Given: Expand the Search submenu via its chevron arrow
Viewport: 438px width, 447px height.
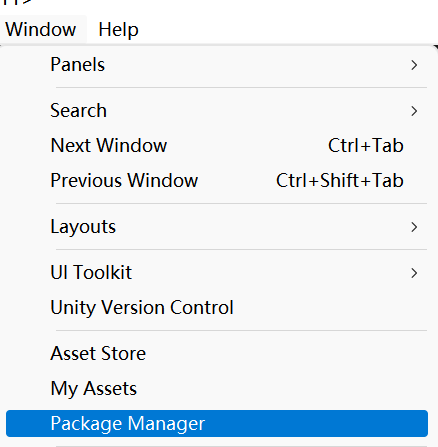Looking at the screenshot, I should pyautogui.click(x=414, y=111).
